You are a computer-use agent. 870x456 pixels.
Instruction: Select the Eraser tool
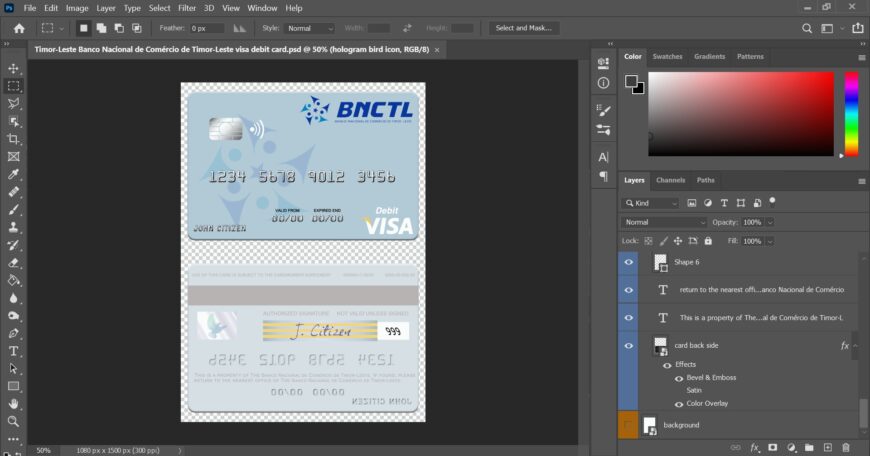13,263
